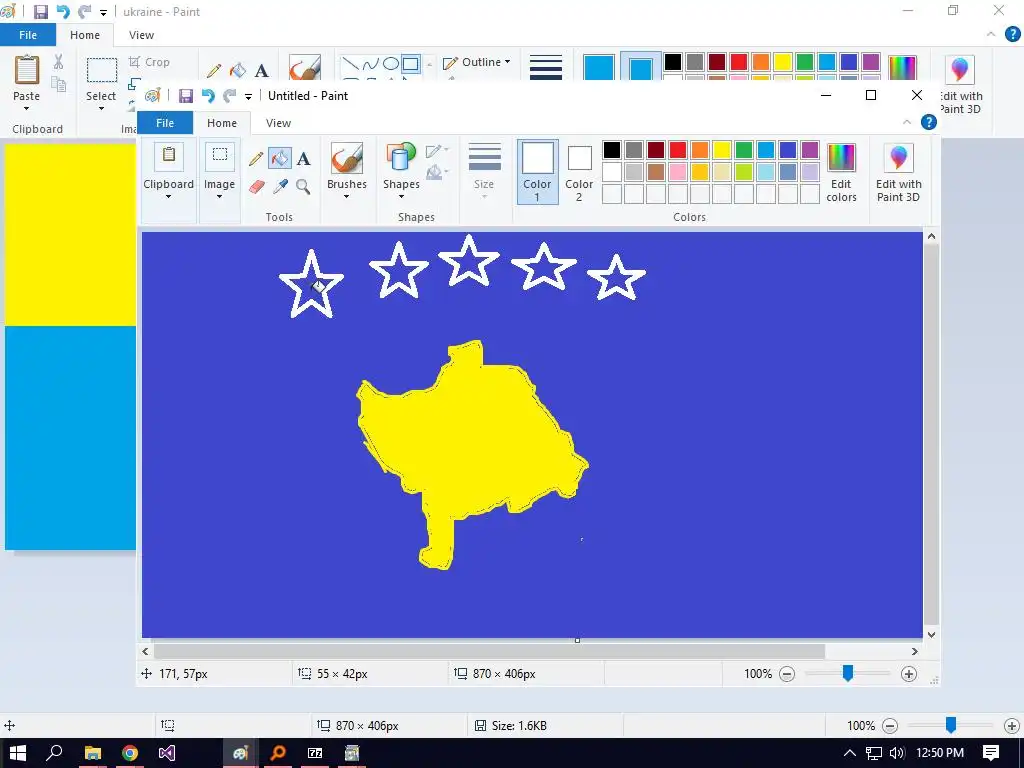Click the Undo arrow in Untitled Paint

(208, 96)
